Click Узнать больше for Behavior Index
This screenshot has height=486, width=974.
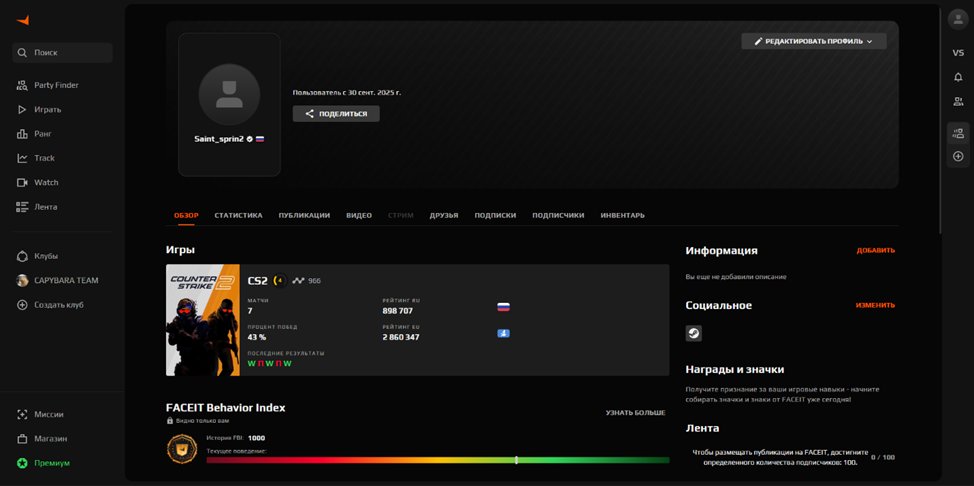pyautogui.click(x=635, y=413)
